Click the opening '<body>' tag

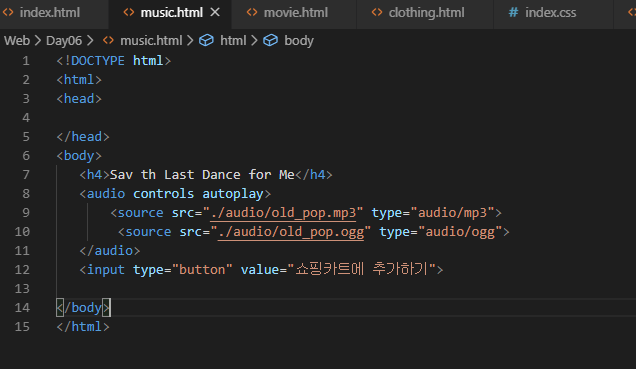[79, 156]
